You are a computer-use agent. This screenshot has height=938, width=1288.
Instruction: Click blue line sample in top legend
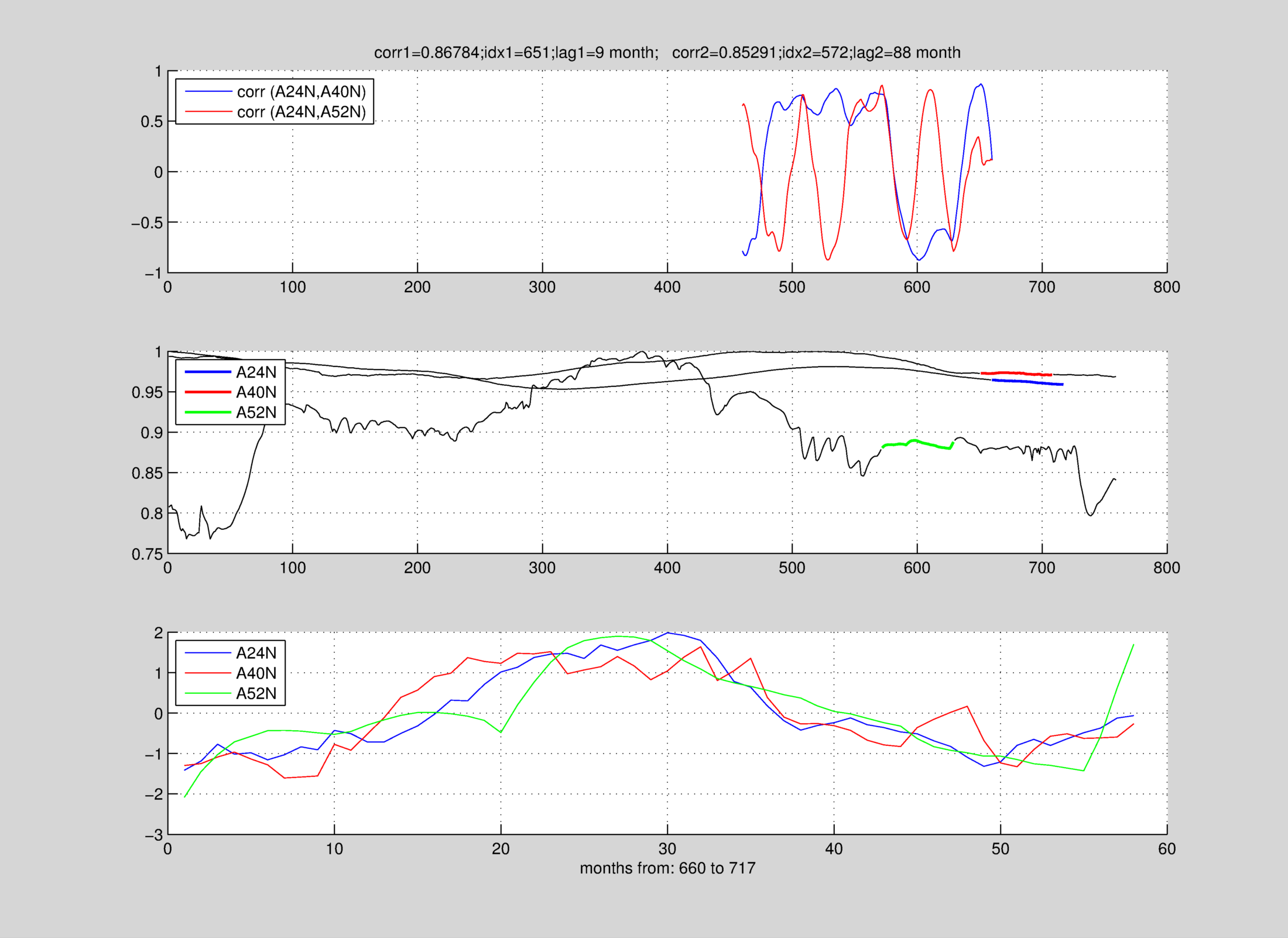coord(208,92)
